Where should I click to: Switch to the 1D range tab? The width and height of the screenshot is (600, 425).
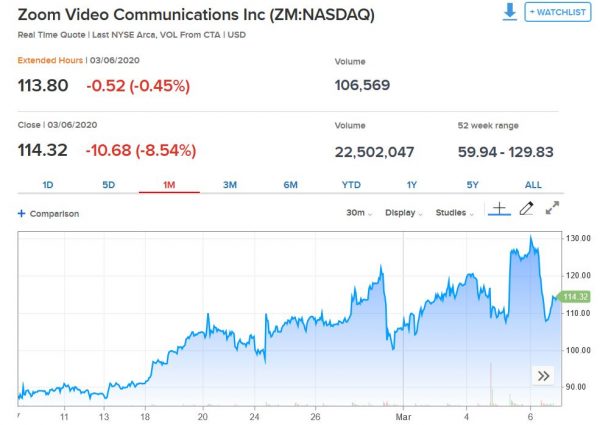pos(48,185)
